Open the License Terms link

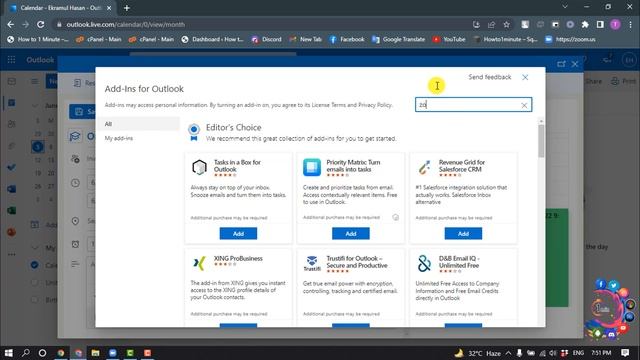click(x=329, y=105)
